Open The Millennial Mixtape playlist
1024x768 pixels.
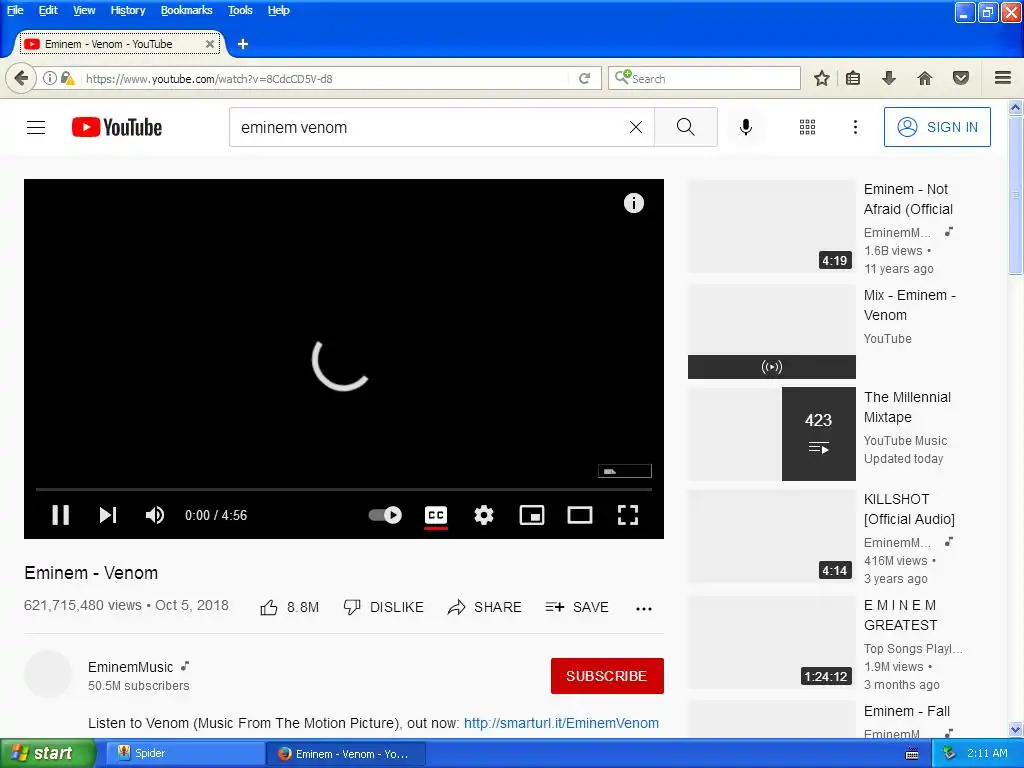pyautogui.click(x=907, y=407)
